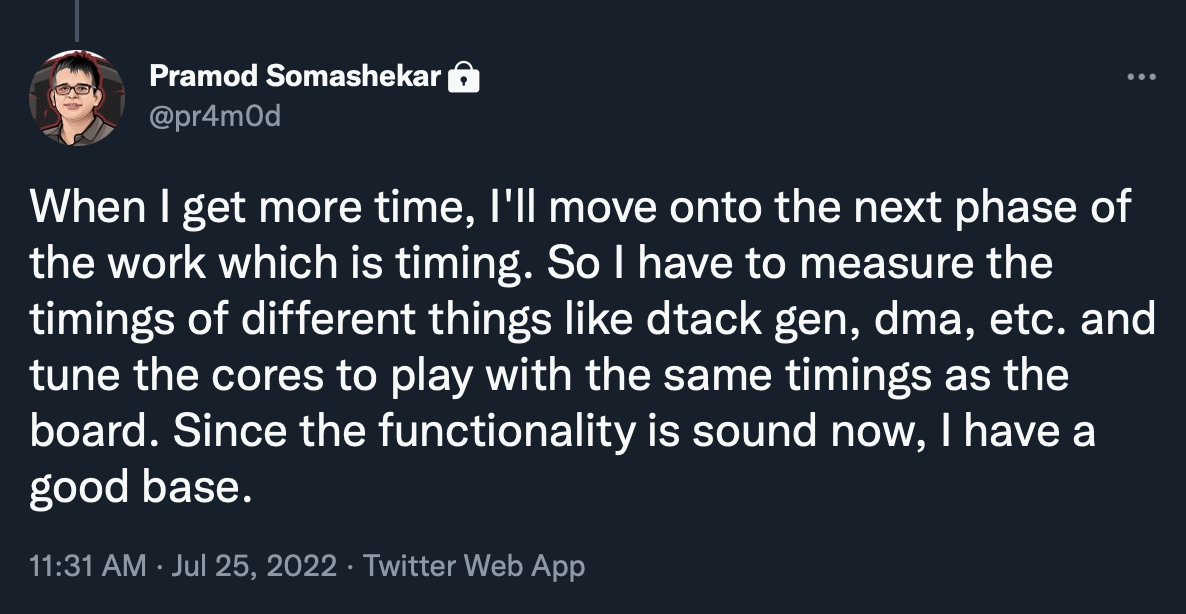Click the protected account padlock icon

[x=464, y=76]
